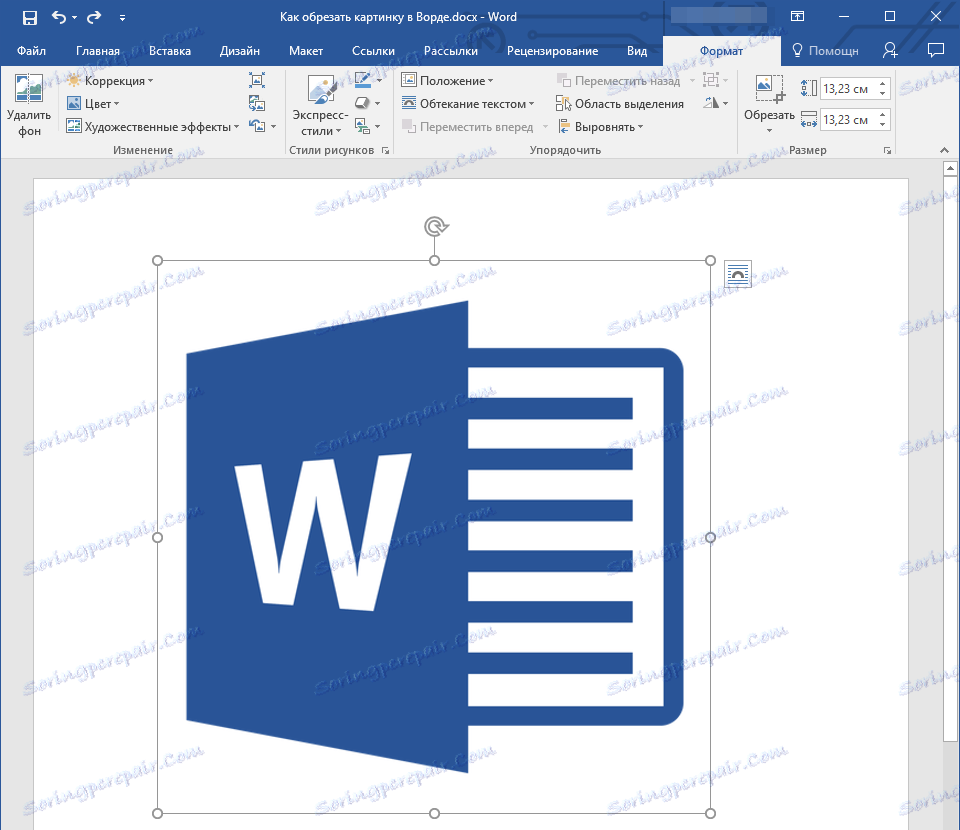Open the Положение dropdown
Image resolution: width=960 pixels, height=830 pixels.
pos(447,81)
